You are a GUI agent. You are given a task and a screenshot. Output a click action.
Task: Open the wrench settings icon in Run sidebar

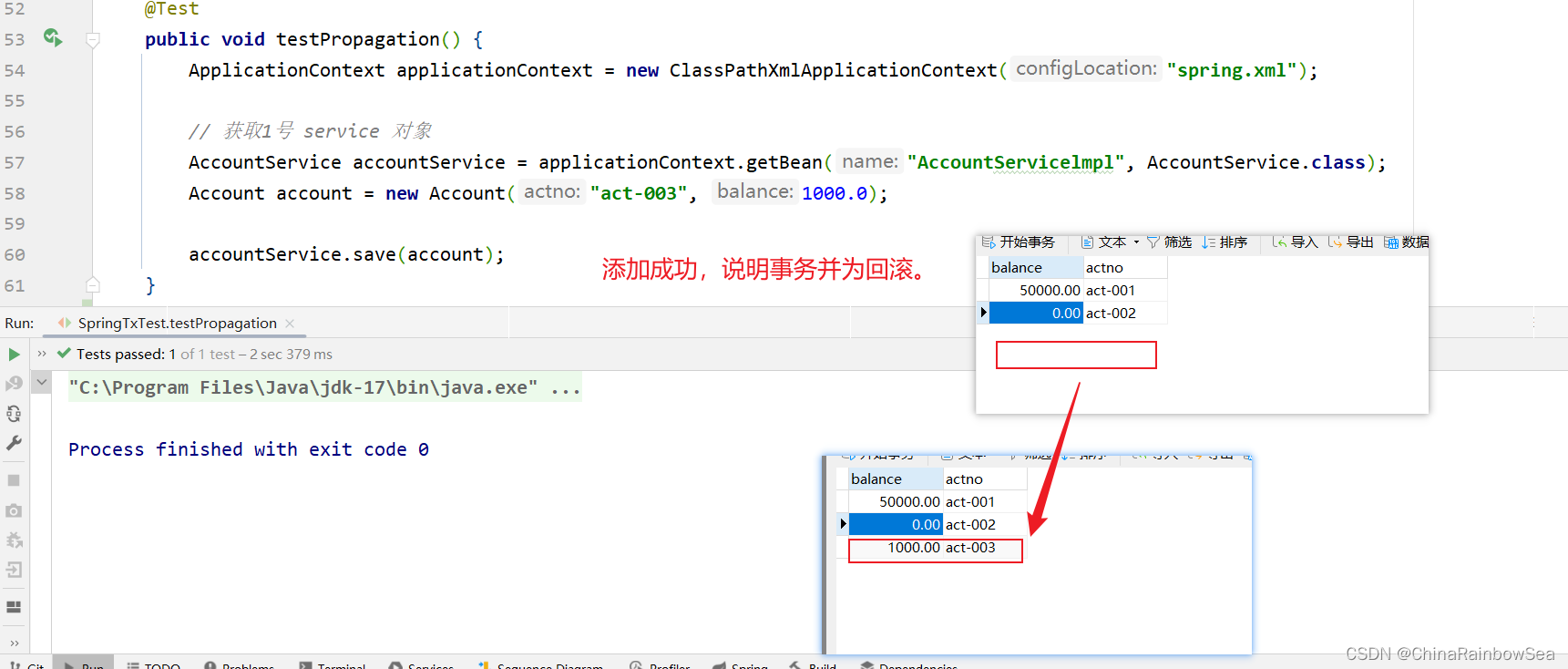pos(14,443)
